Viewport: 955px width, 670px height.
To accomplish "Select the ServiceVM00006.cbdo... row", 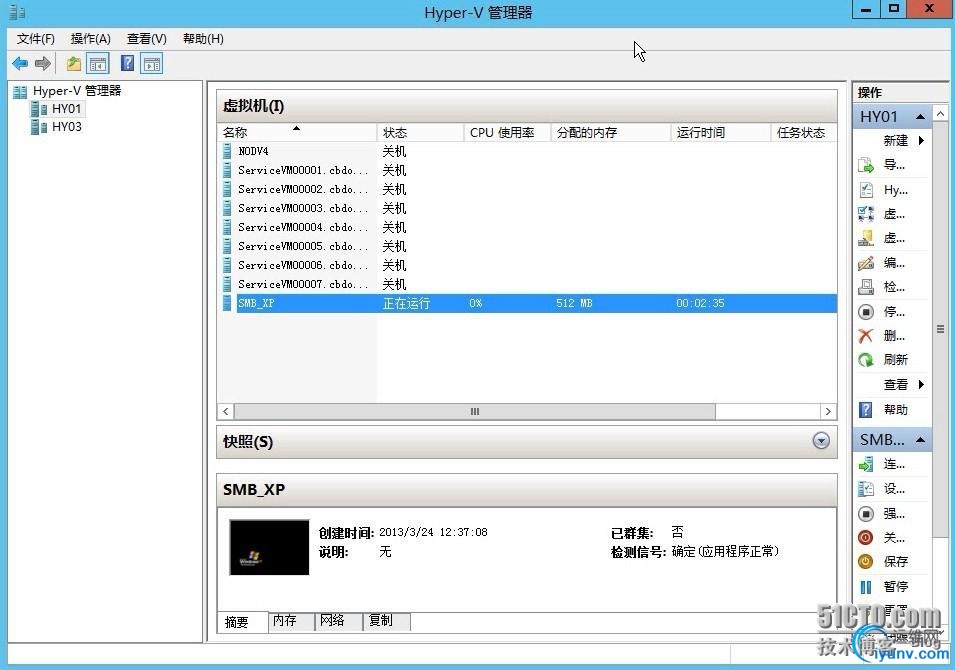I will [x=527, y=265].
